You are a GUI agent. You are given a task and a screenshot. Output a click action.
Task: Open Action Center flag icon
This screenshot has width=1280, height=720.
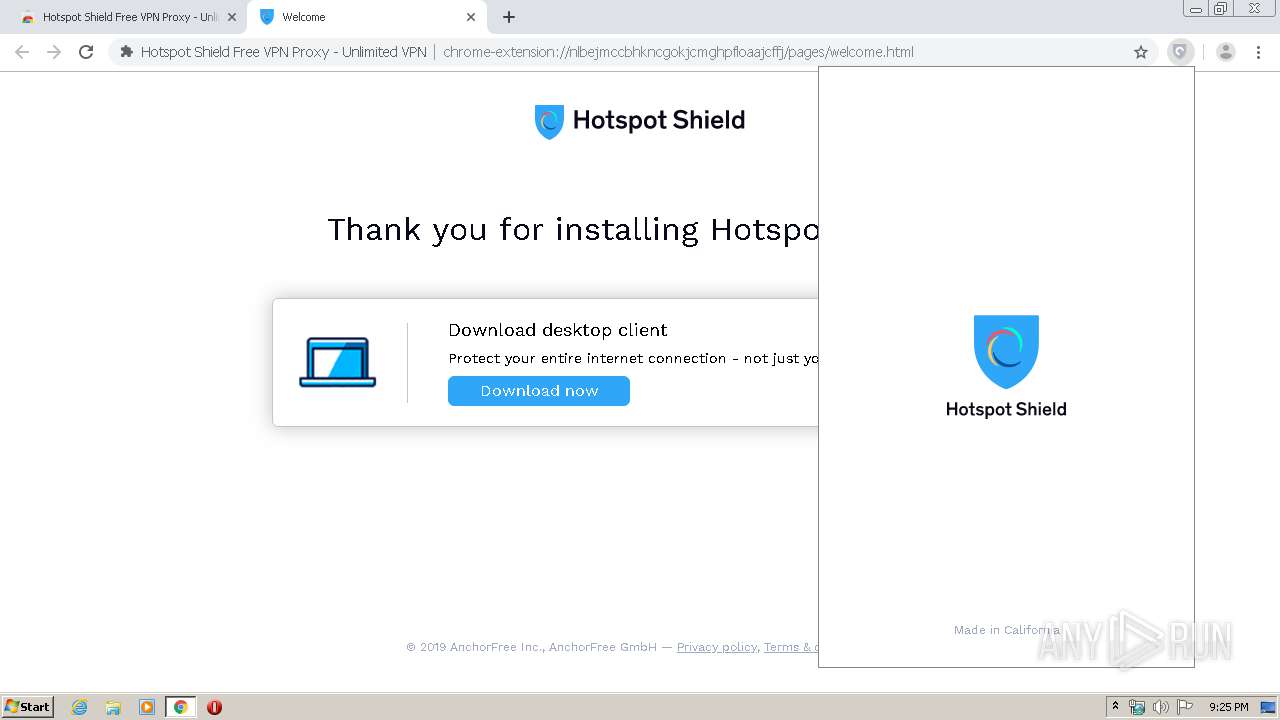click(x=1185, y=707)
